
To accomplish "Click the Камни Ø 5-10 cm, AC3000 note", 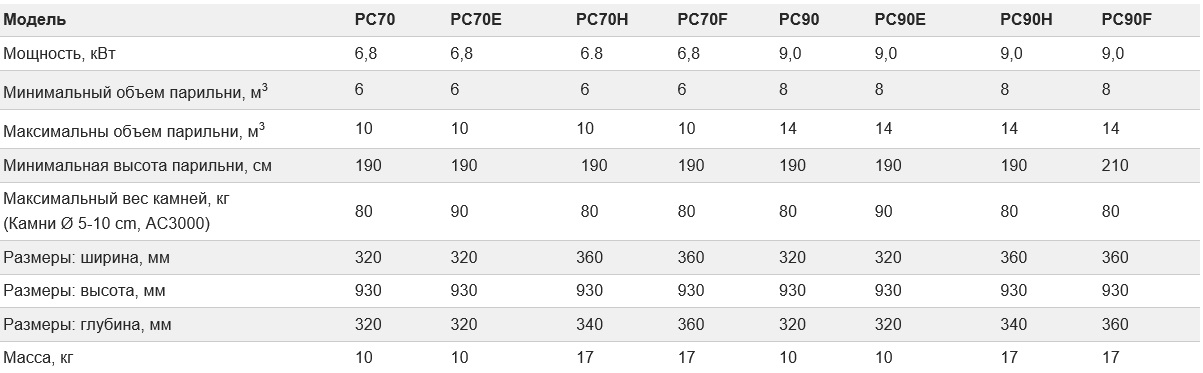I will click(x=107, y=223).
